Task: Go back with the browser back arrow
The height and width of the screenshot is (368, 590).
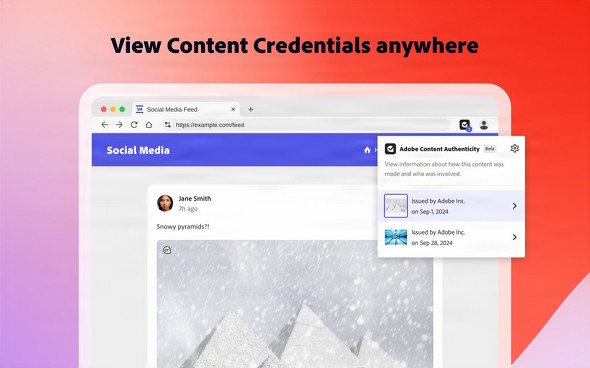Action: 105,125
